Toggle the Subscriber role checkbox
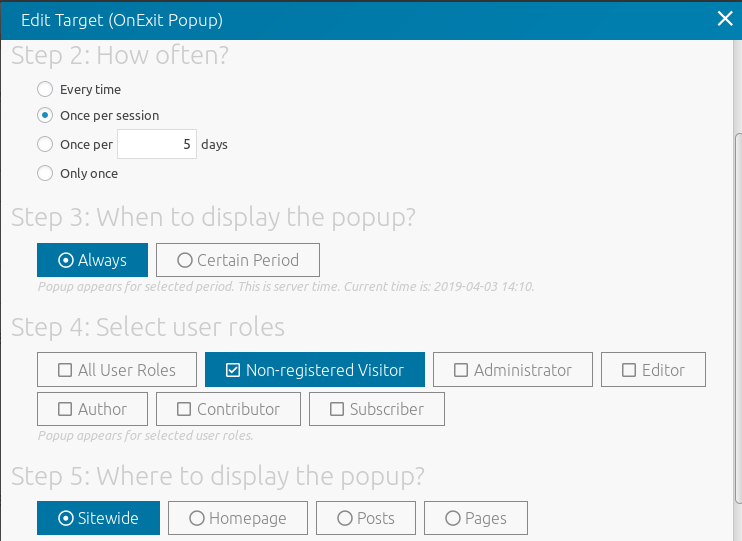742x541 pixels. click(x=377, y=409)
